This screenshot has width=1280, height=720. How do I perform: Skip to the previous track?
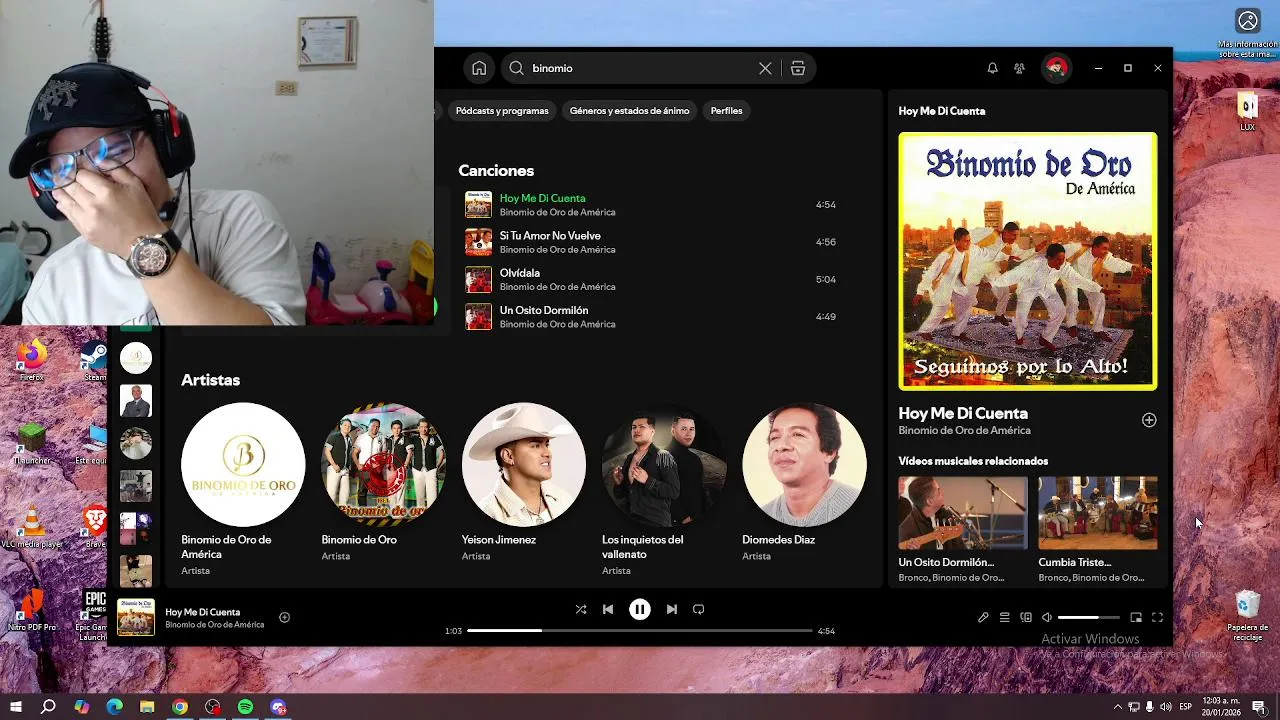(x=608, y=609)
